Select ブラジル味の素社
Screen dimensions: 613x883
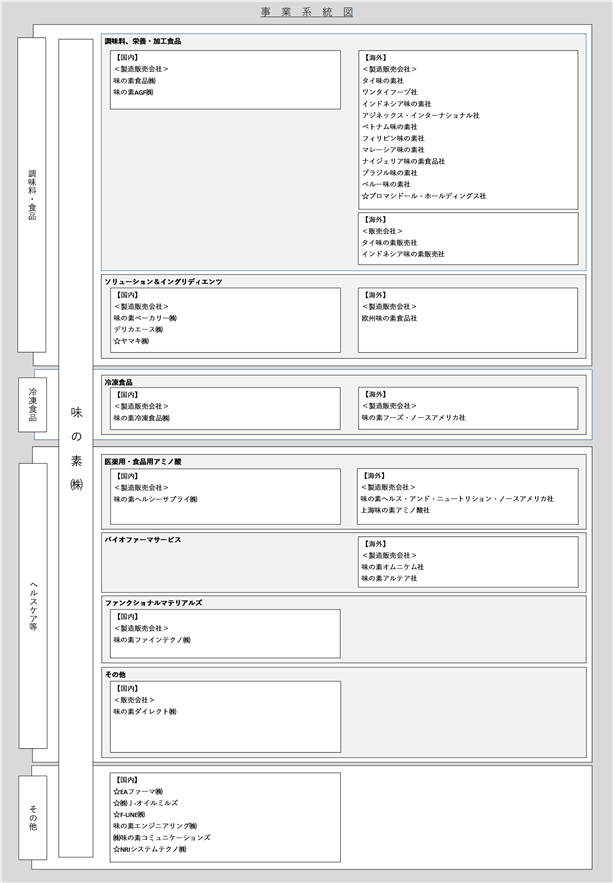coord(390,172)
